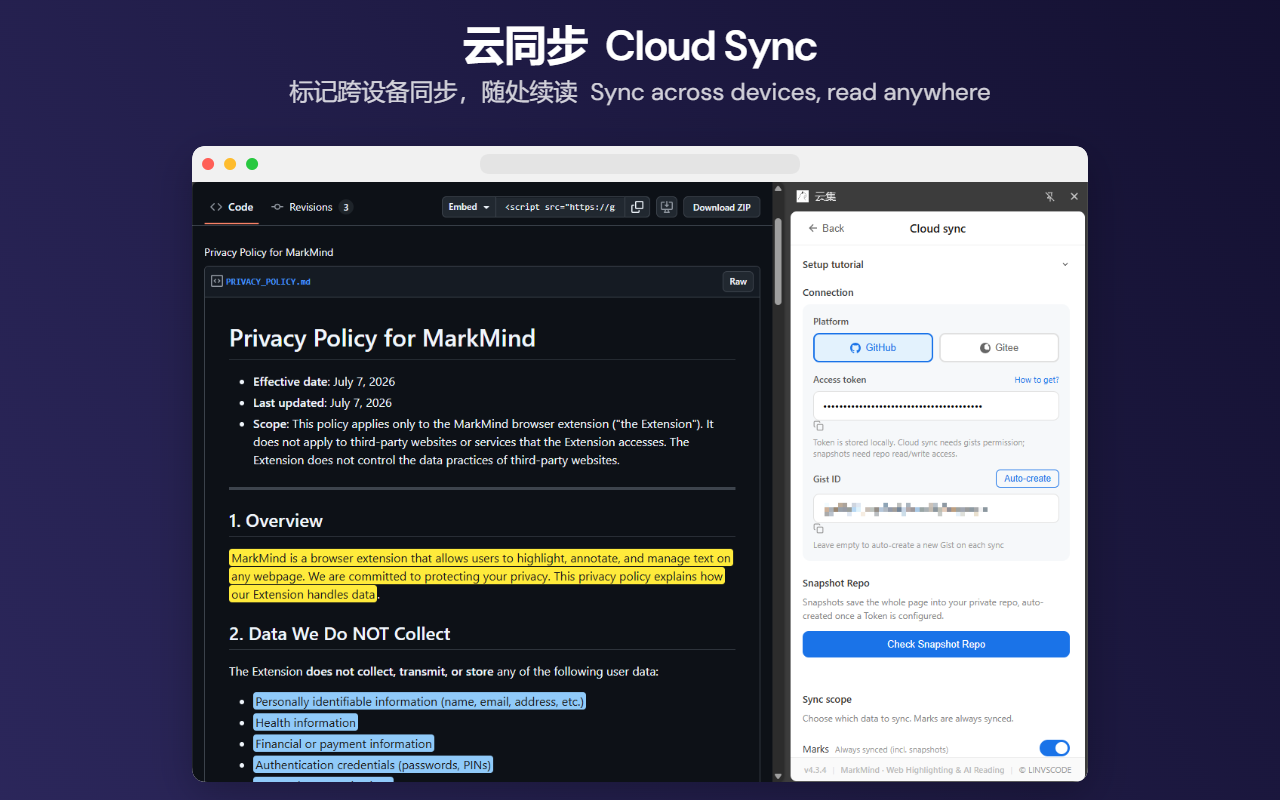Screen dimensions: 1280x800
Task: Open the Embed dropdown
Action: tap(469, 207)
